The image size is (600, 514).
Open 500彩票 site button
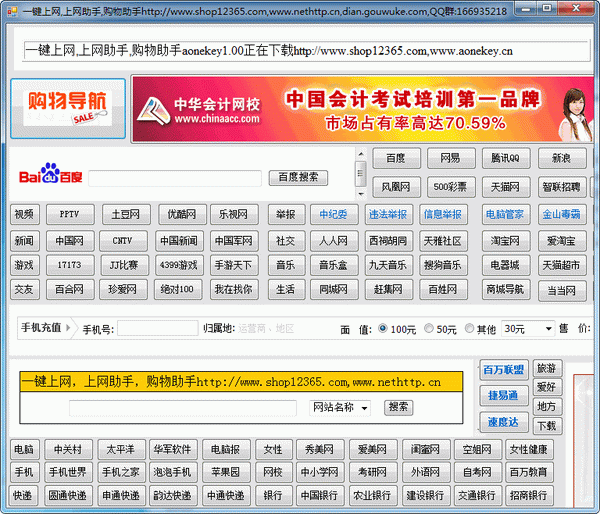pyautogui.click(x=451, y=187)
